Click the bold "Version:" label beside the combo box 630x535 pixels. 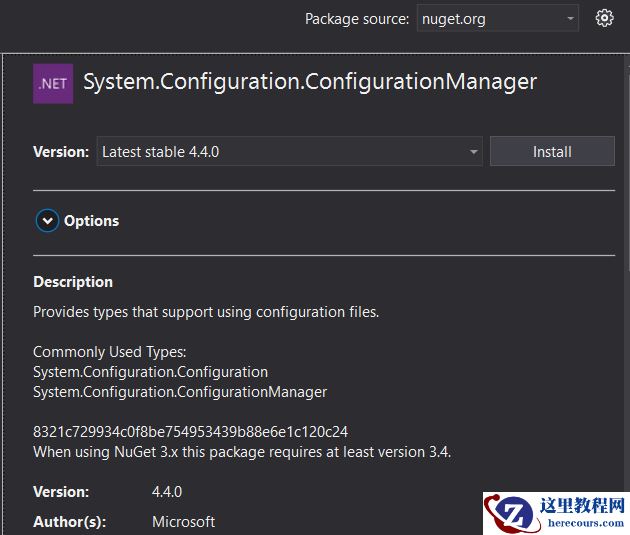(61, 152)
